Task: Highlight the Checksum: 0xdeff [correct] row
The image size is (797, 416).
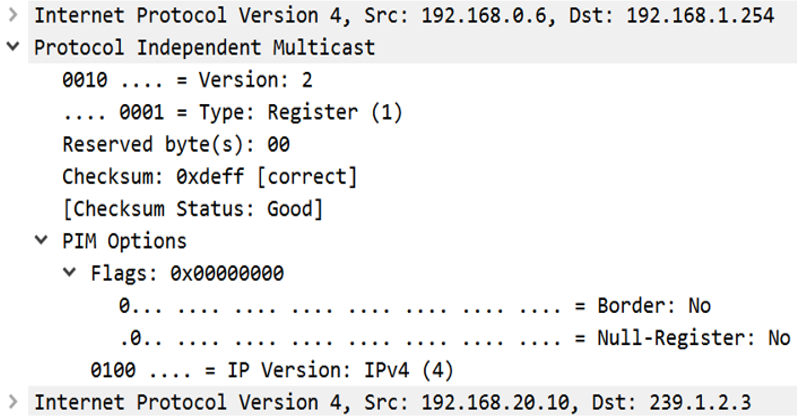Action: [209, 177]
